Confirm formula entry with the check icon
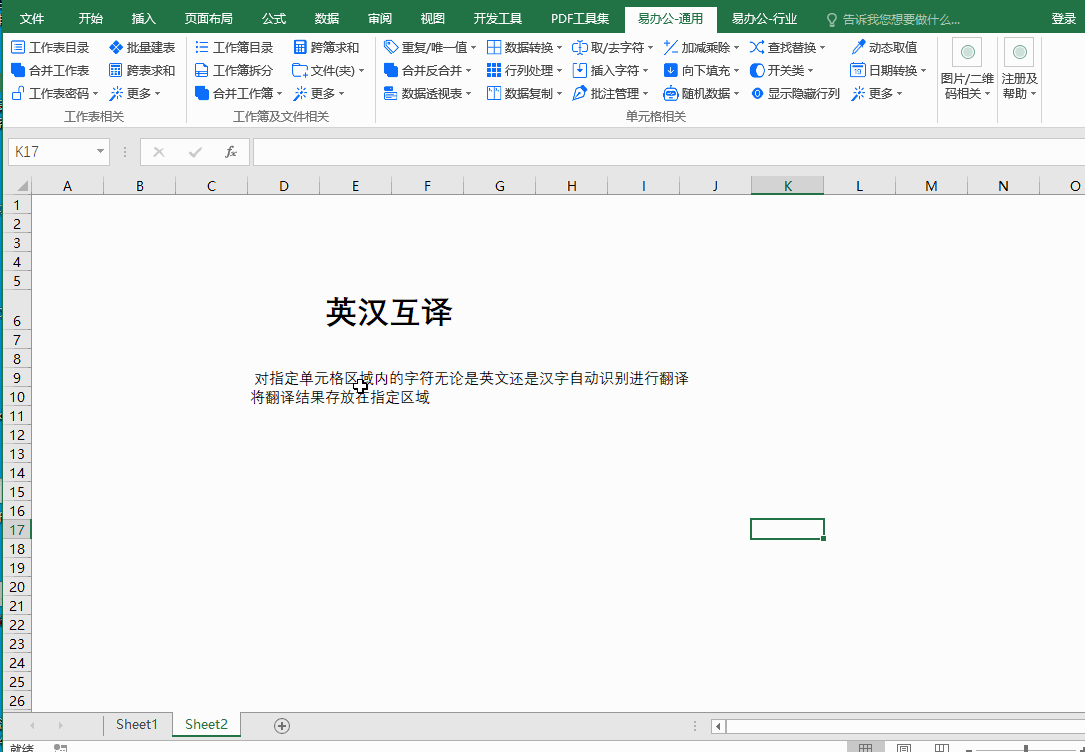The width and height of the screenshot is (1085, 752). 195,152
